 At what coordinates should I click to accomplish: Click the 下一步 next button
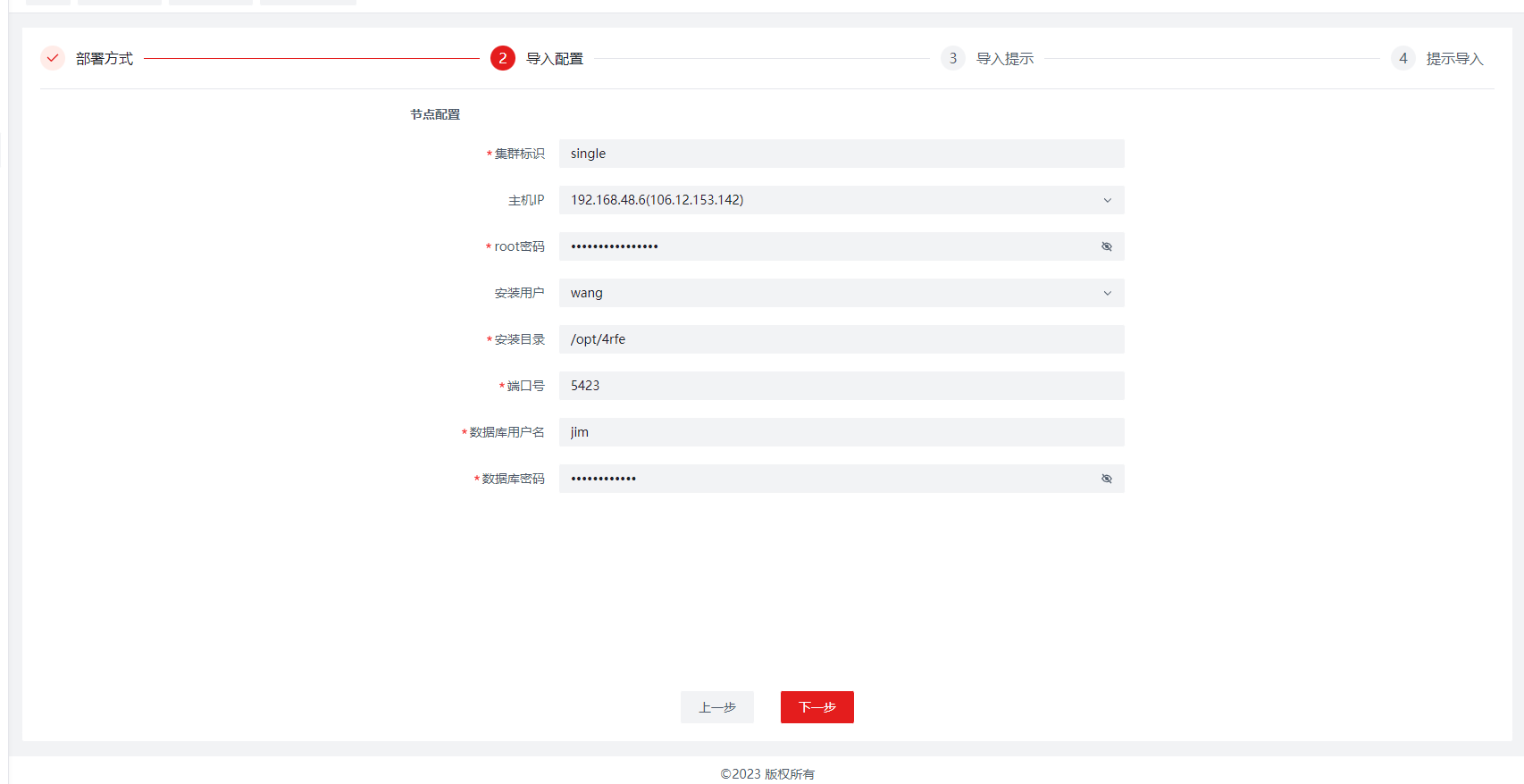[x=816, y=707]
